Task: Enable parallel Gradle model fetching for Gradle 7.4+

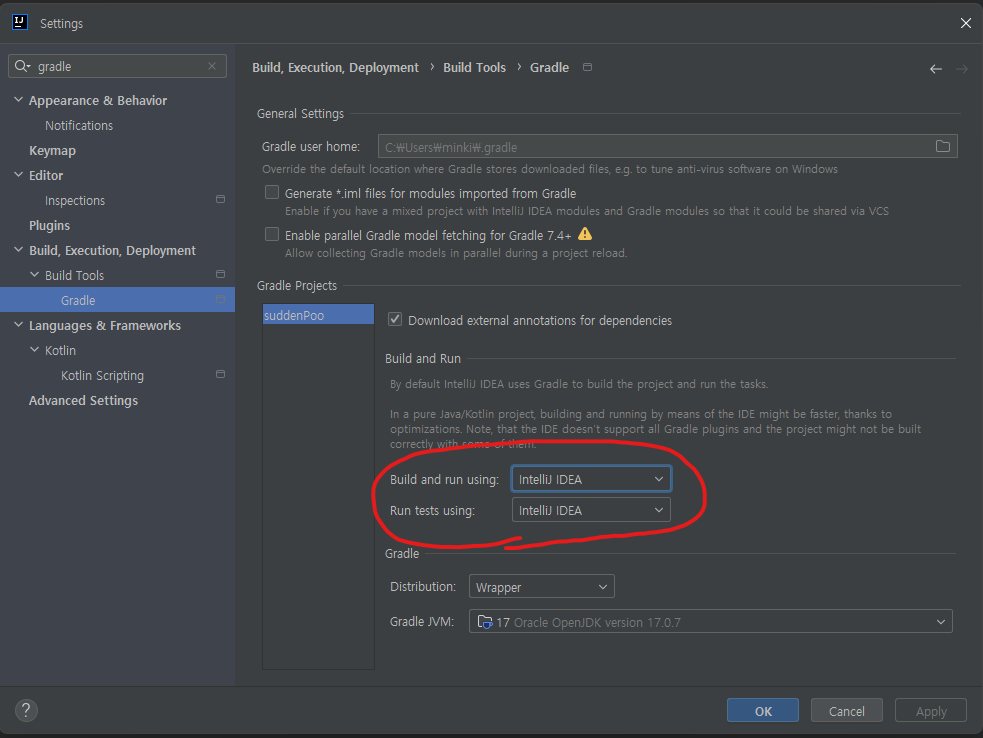Action: [x=271, y=234]
